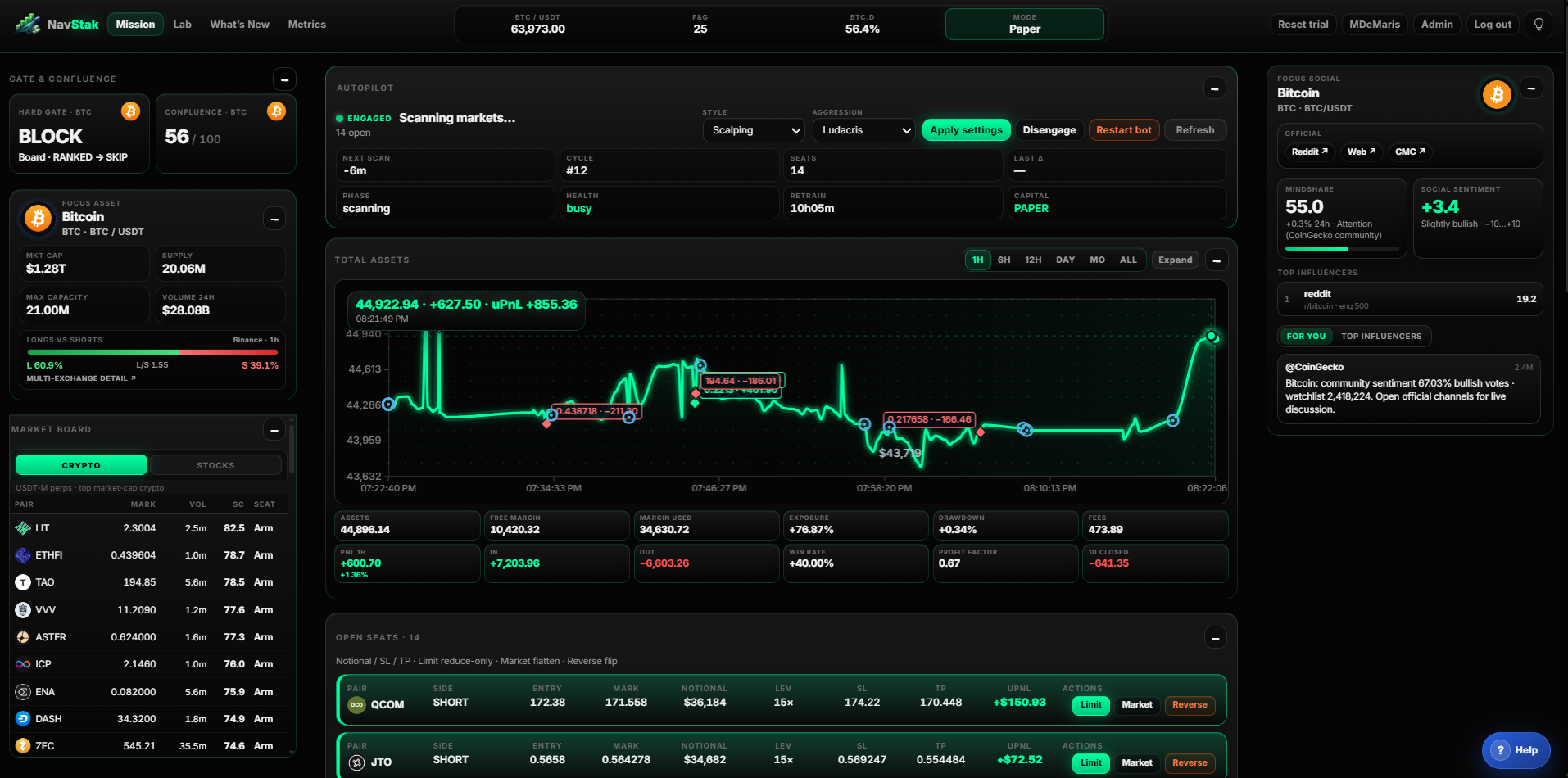Click the Log out button
The image size is (1568, 778).
coord(1493,25)
